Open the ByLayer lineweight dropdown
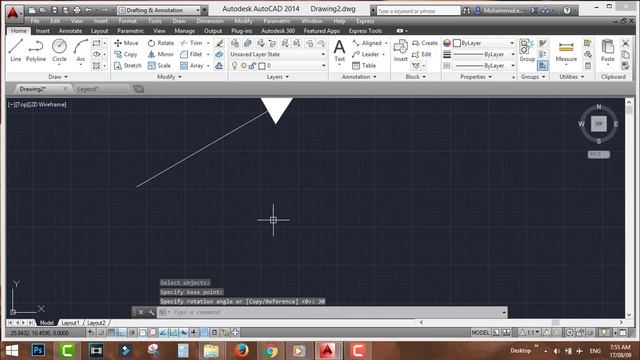 (x=484, y=54)
